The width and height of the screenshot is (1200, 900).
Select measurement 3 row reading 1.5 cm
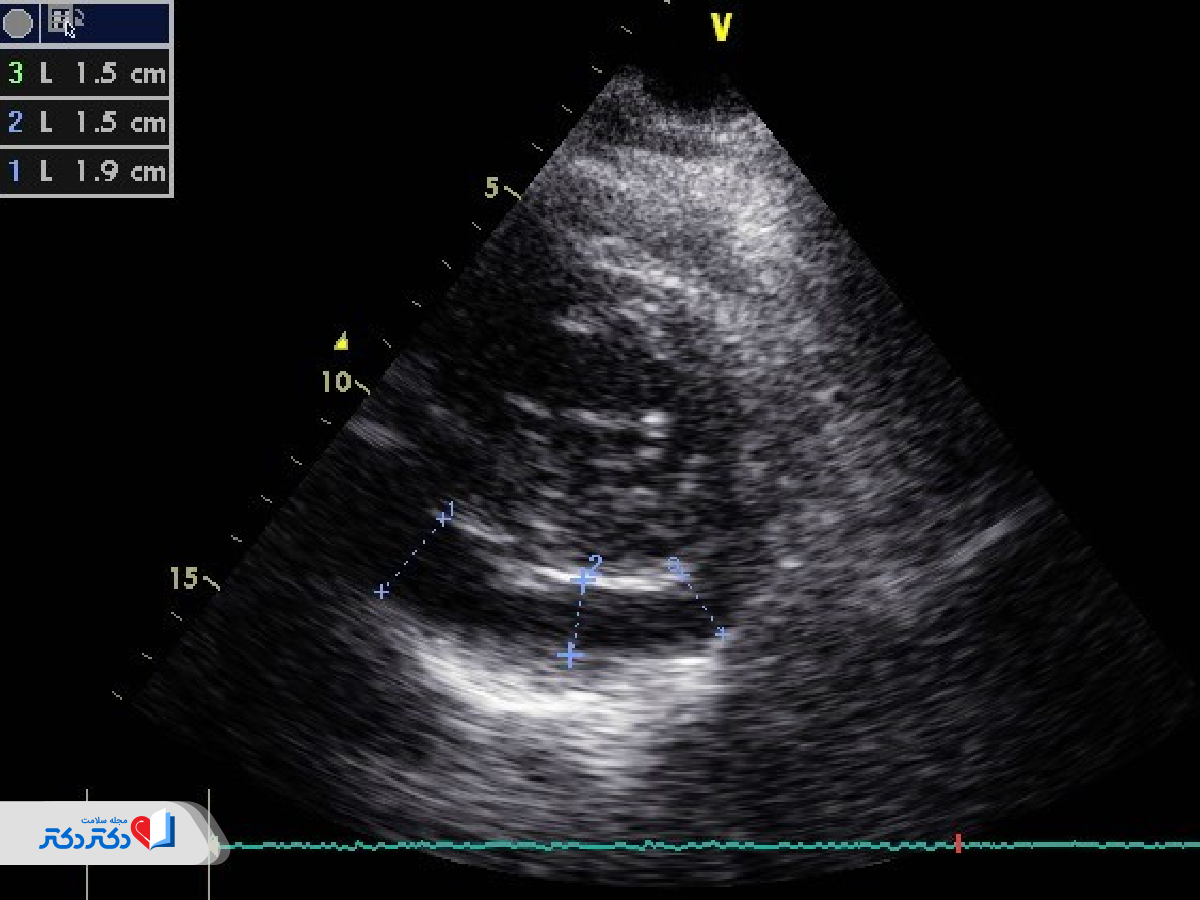(86, 73)
